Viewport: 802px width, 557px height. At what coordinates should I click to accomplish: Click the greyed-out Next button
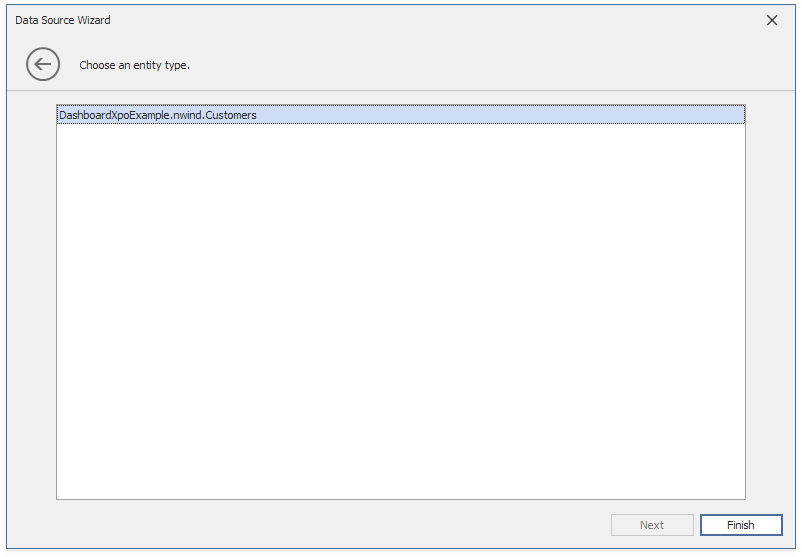652,525
